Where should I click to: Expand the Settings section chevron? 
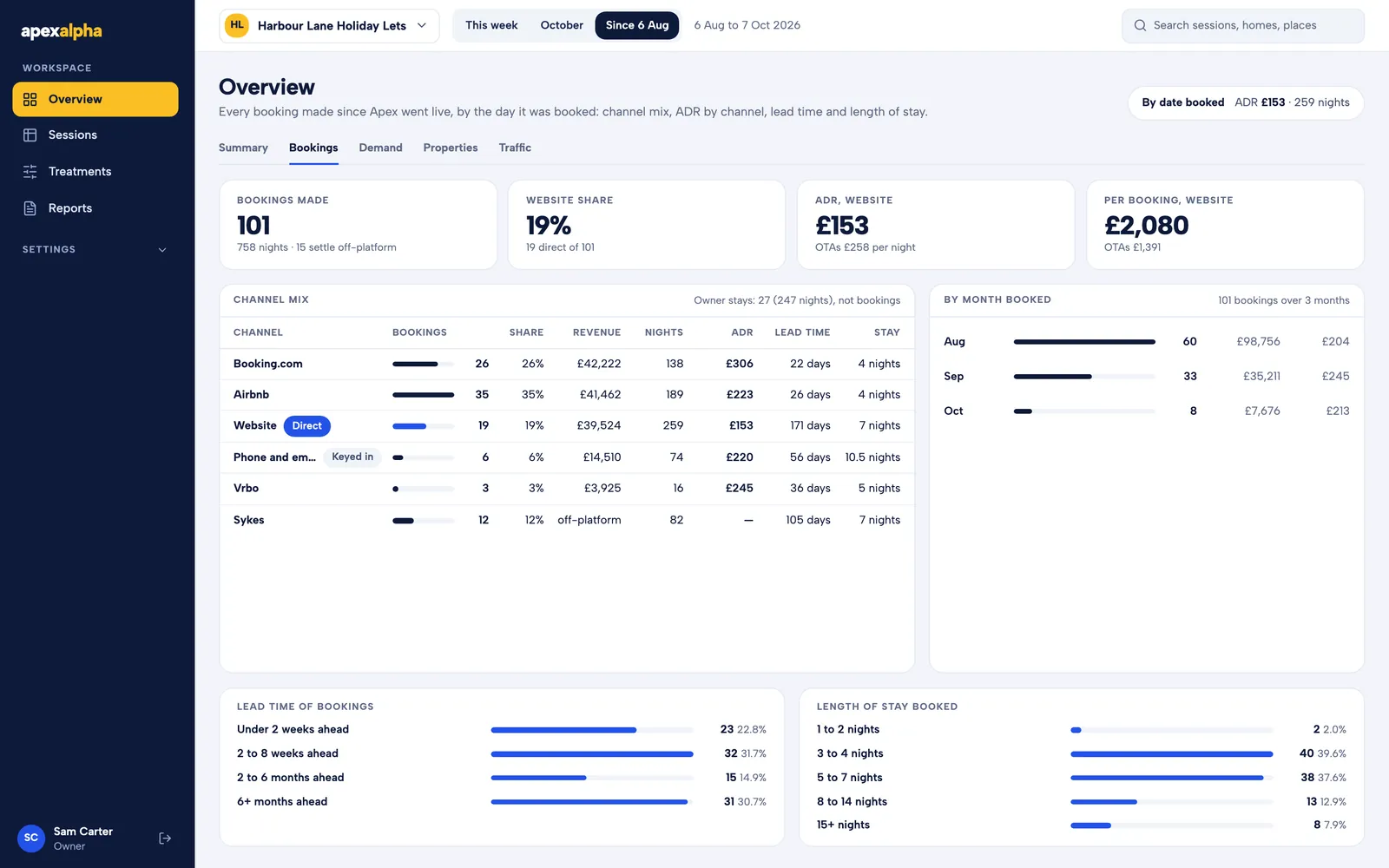pyautogui.click(x=162, y=250)
